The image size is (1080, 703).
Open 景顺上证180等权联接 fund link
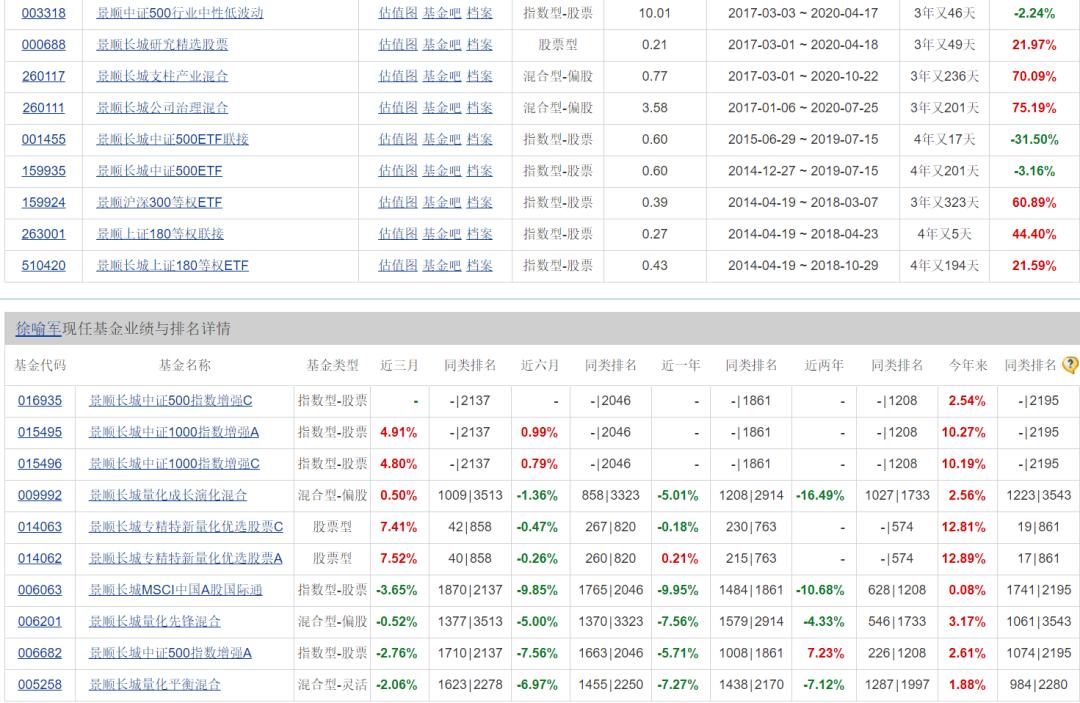point(160,234)
